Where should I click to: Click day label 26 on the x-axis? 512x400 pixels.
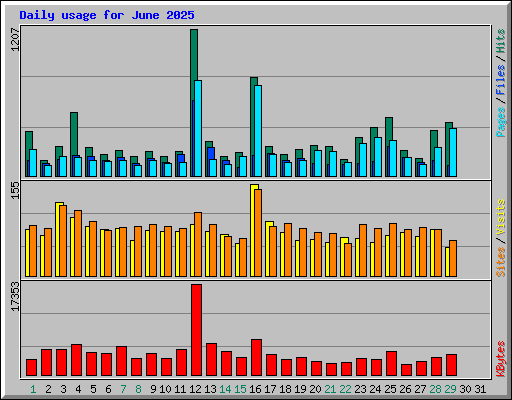click(405, 389)
